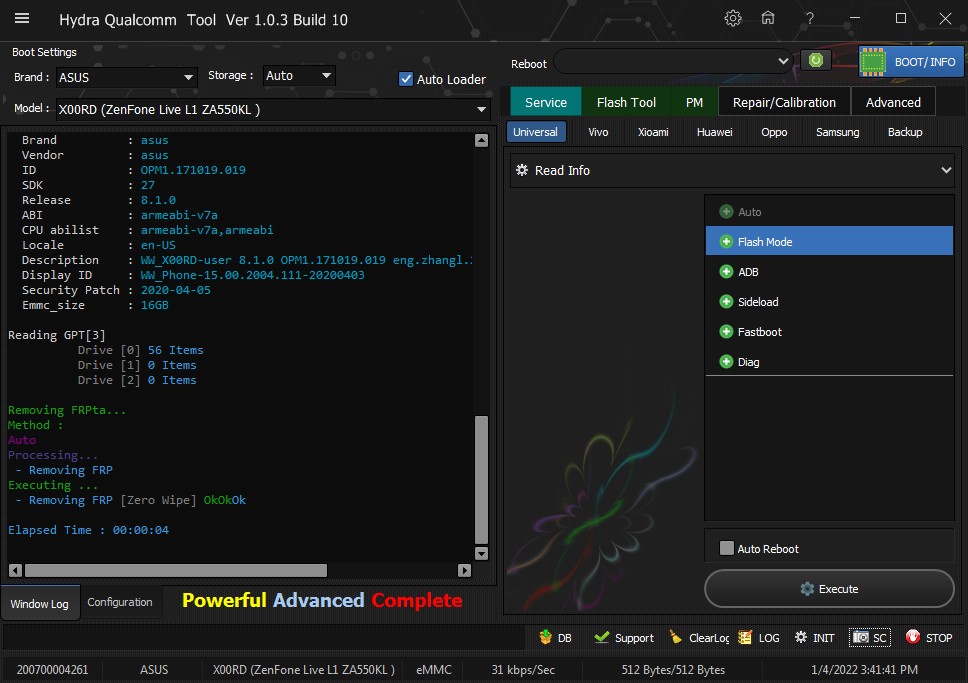
Task: Click the log horizontal scrollbar thumb
Action: click(x=176, y=571)
